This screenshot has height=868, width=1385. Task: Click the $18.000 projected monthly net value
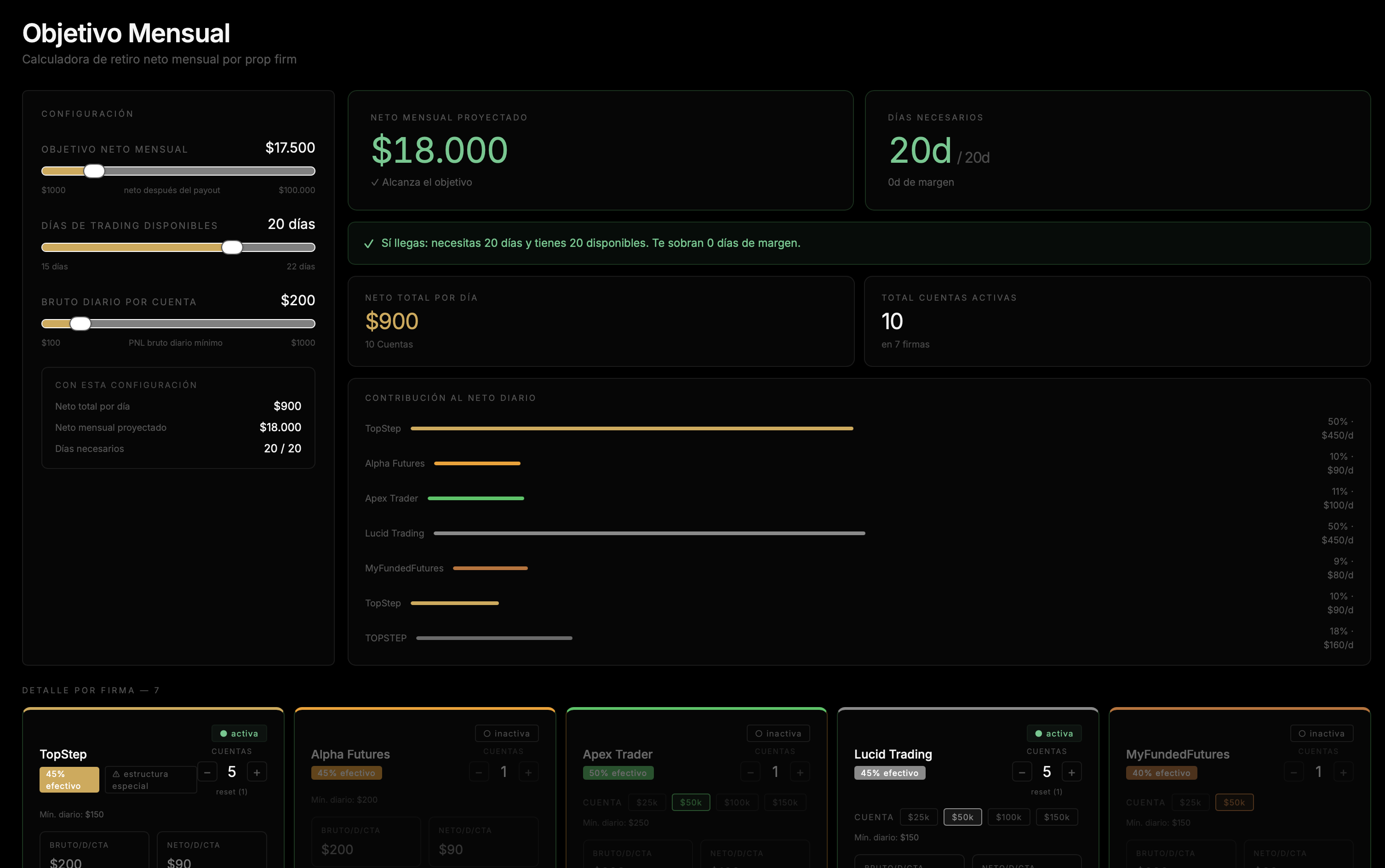pyautogui.click(x=439, y=150)
